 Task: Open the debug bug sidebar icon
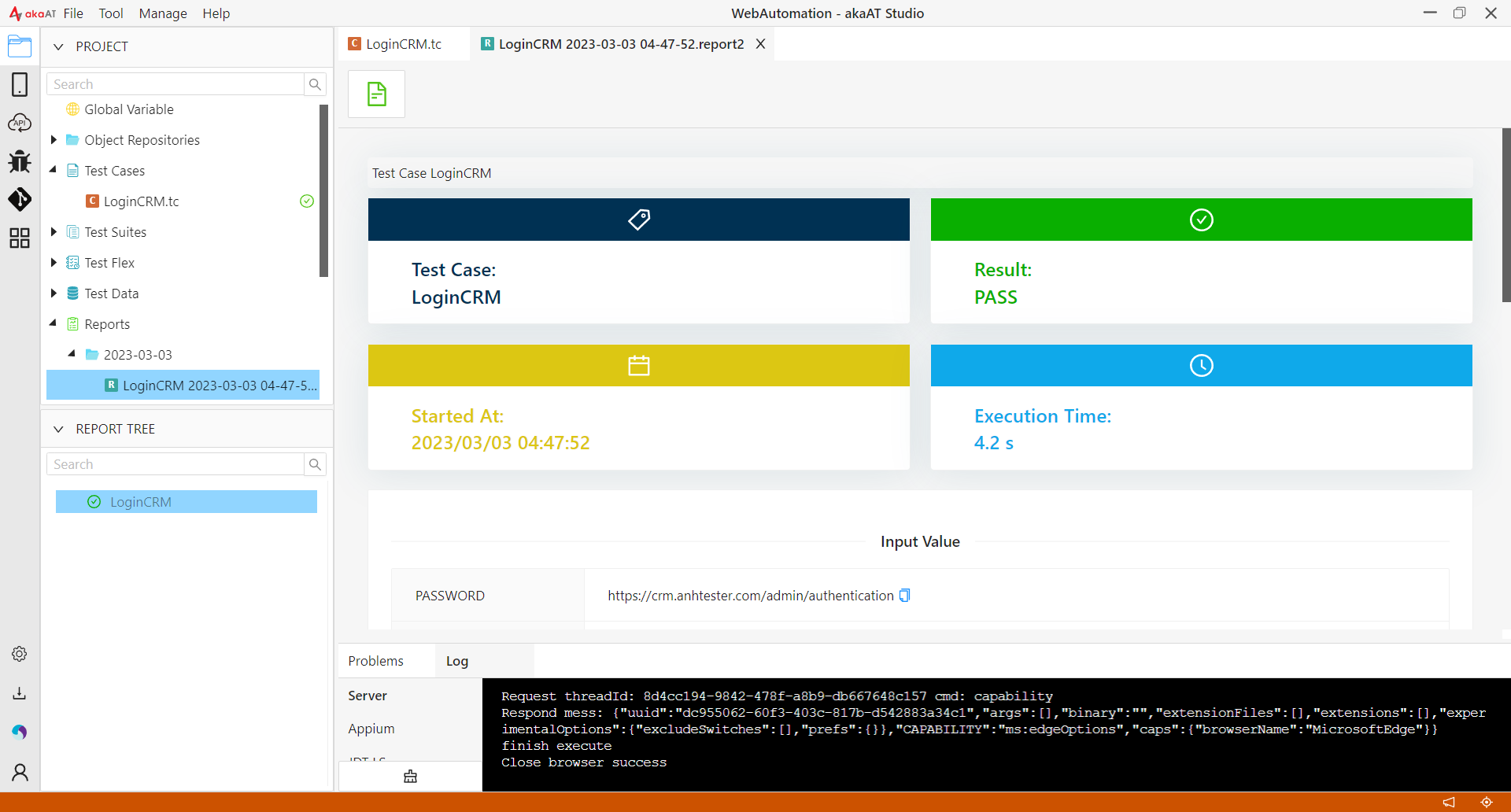pos(20,161)
